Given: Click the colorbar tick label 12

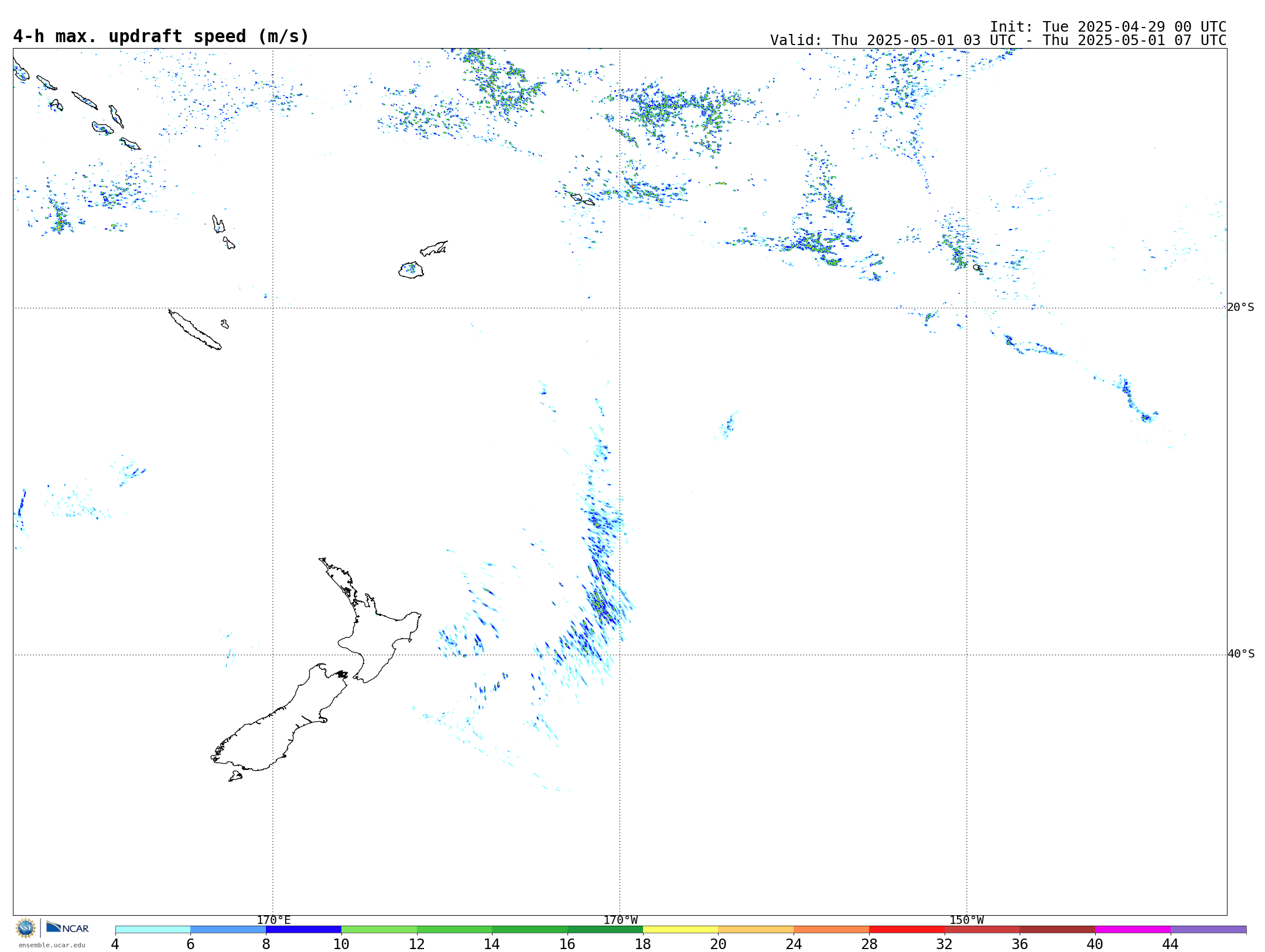Looking at the screenshot, I should coord(417,944).
